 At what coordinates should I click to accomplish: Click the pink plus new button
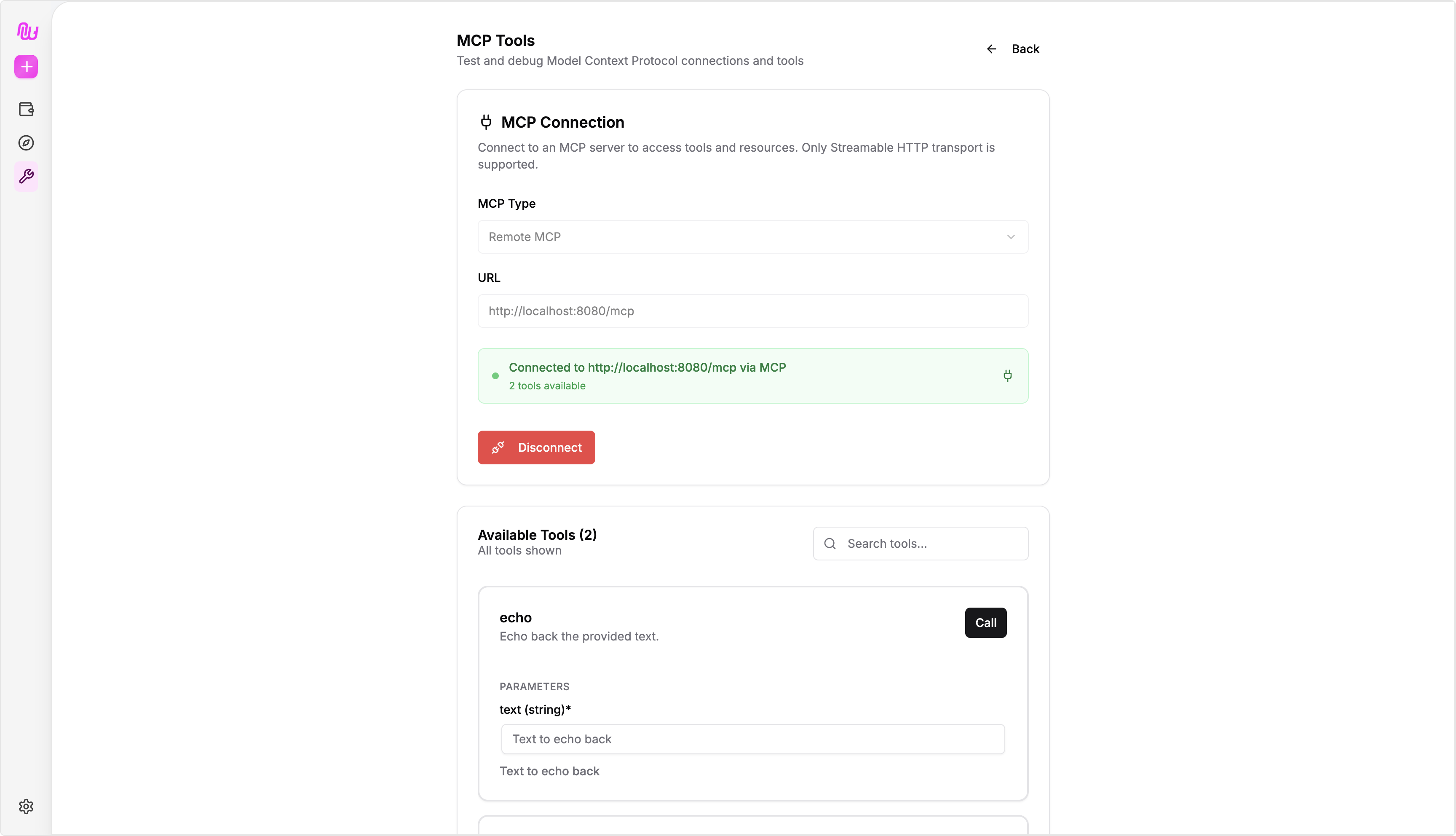tap(27, 67)
